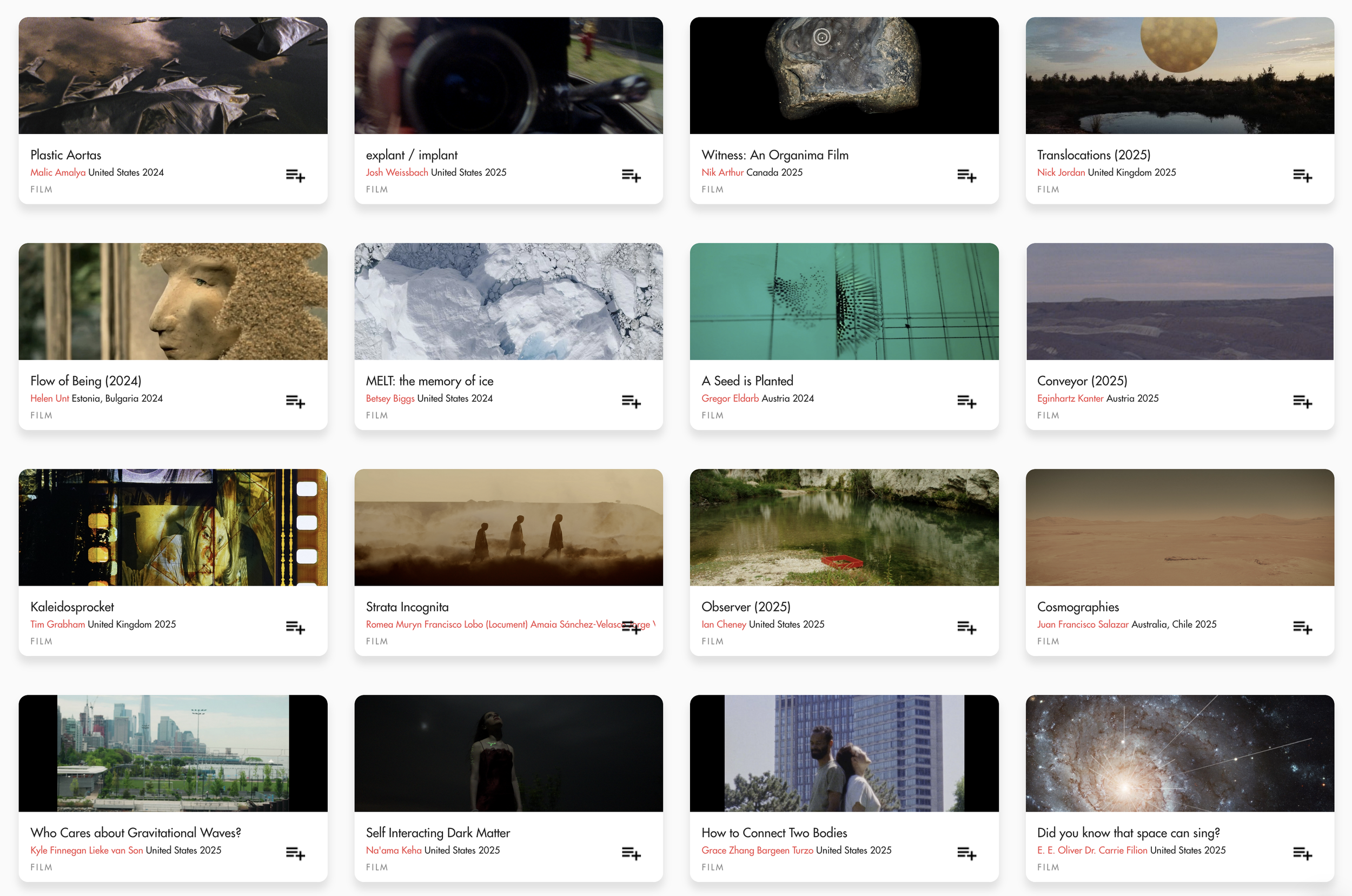
Task: Add Kaleidosprocket to playlist
Action: [x=295, y=627]
